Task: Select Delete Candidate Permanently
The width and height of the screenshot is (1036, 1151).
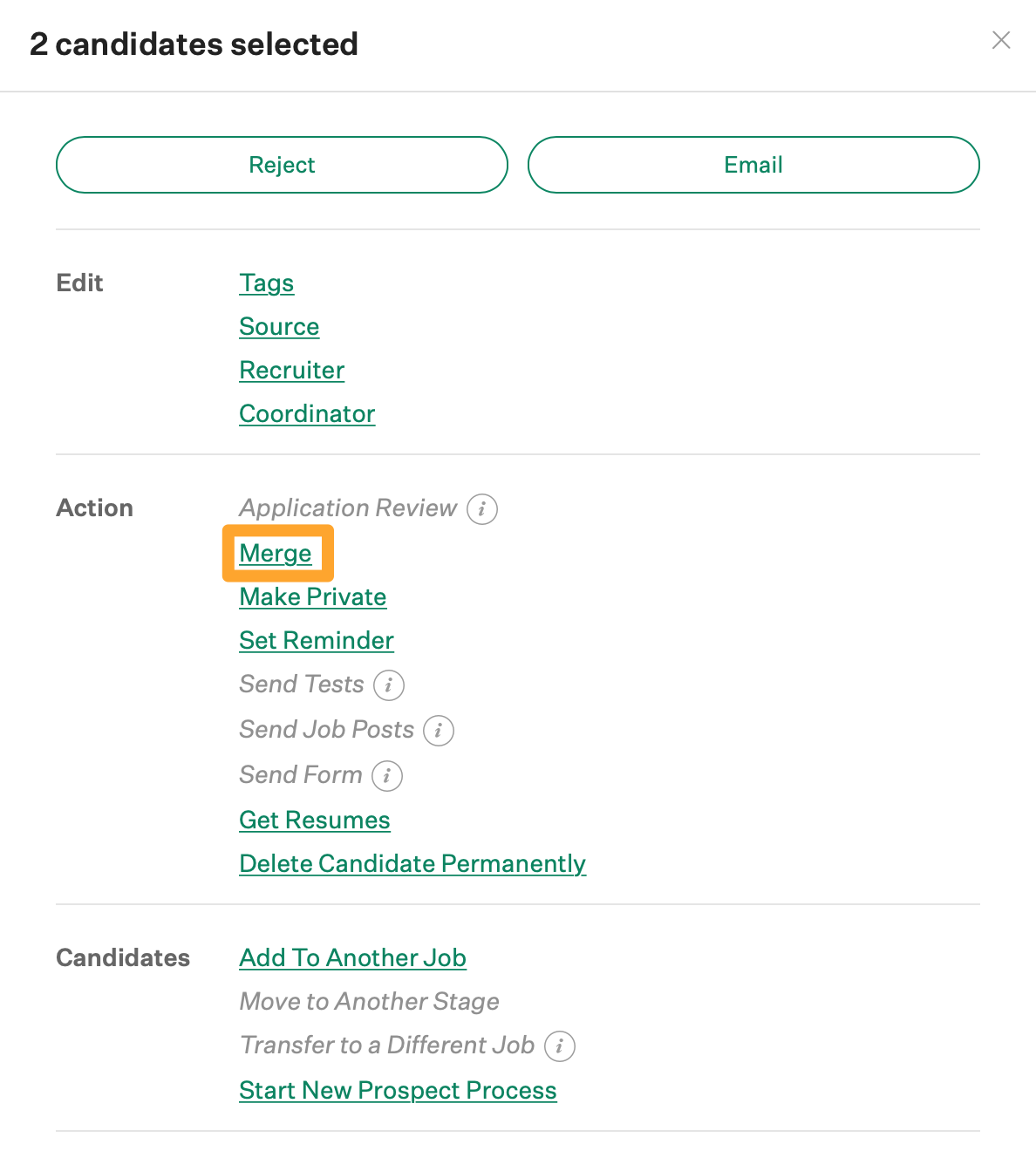Action: point(412,863)
